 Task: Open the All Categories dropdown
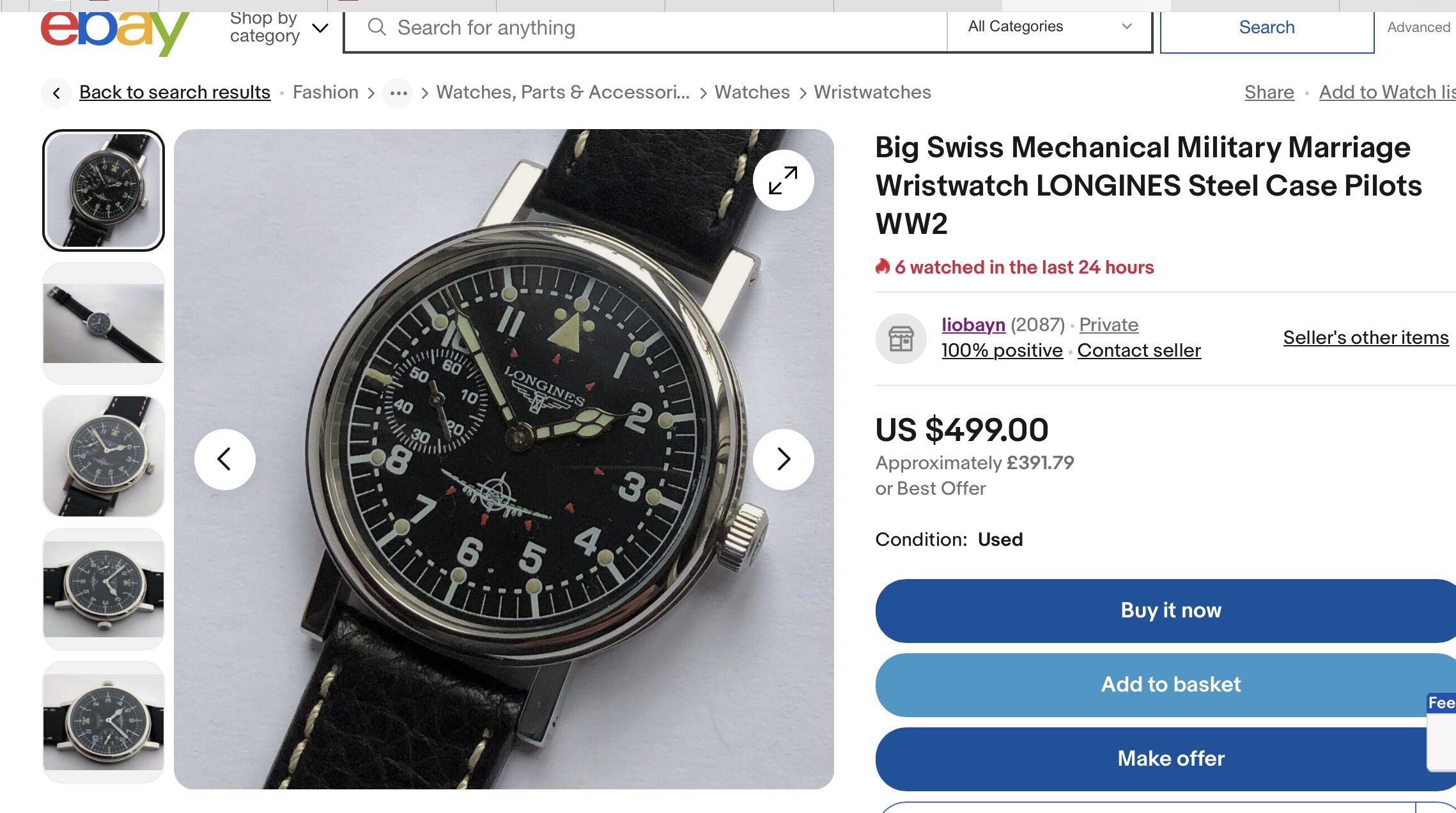1049,27
